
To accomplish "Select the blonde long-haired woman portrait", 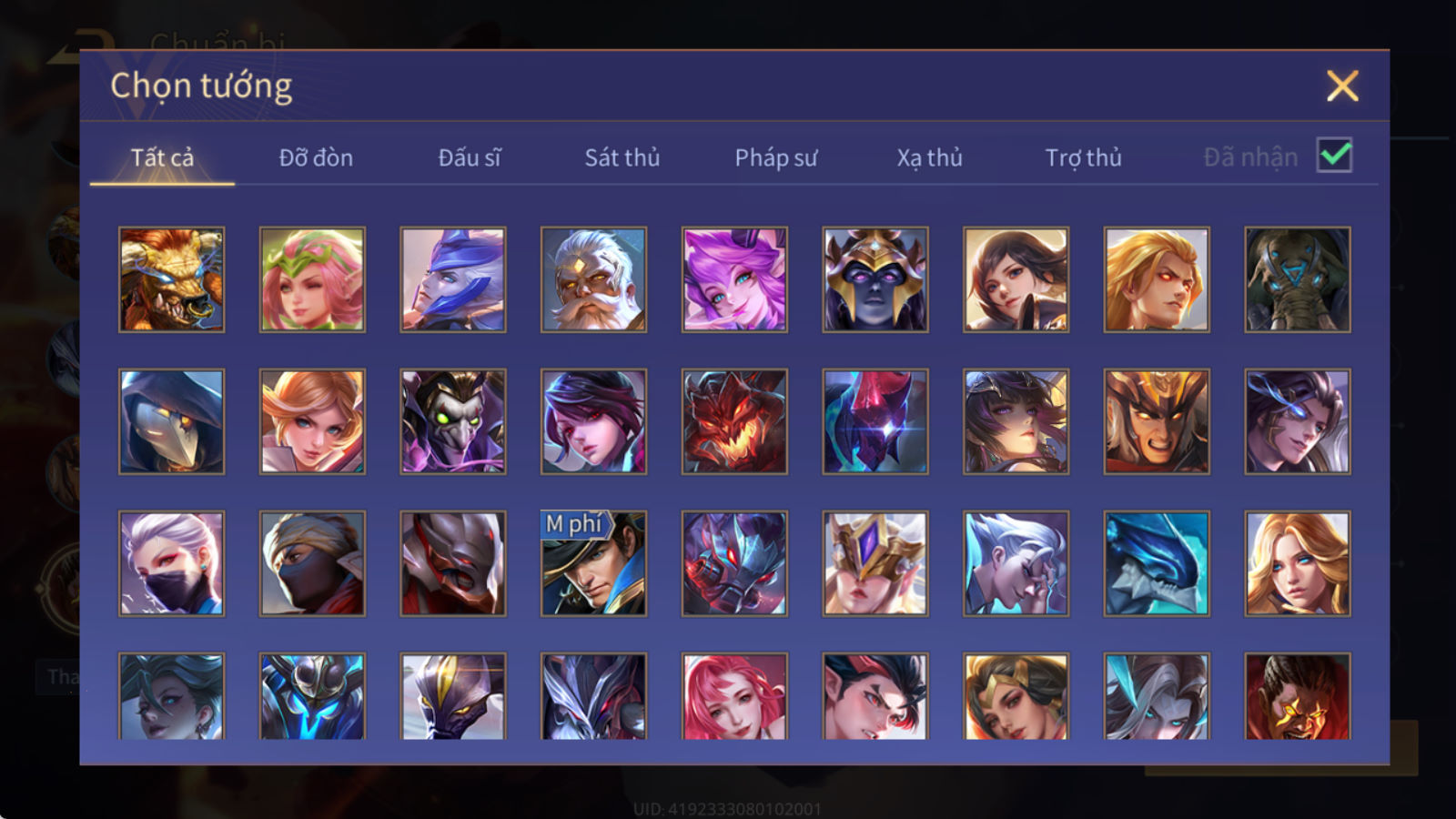I will click(x=1298, y=563).
